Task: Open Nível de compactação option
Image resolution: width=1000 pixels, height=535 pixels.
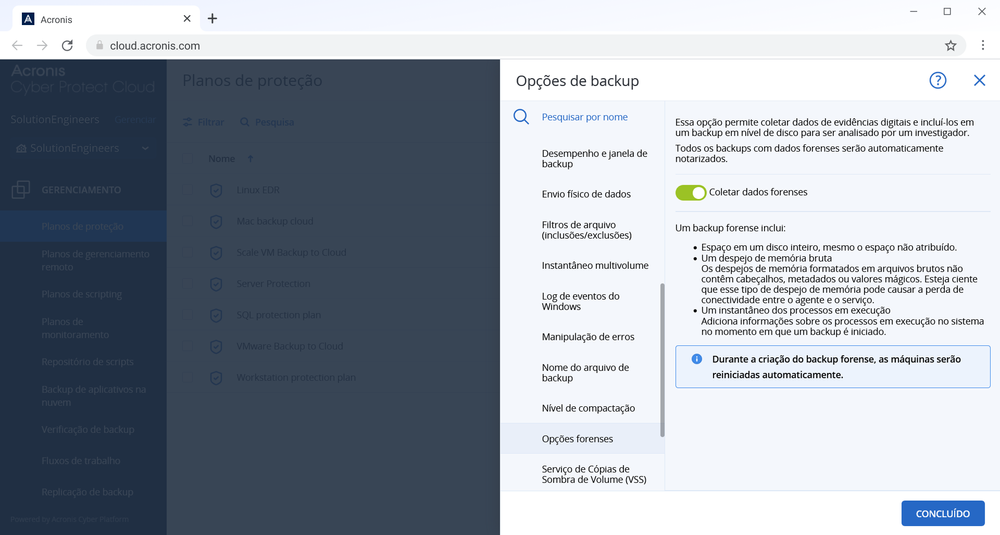Action: (588, 408)
